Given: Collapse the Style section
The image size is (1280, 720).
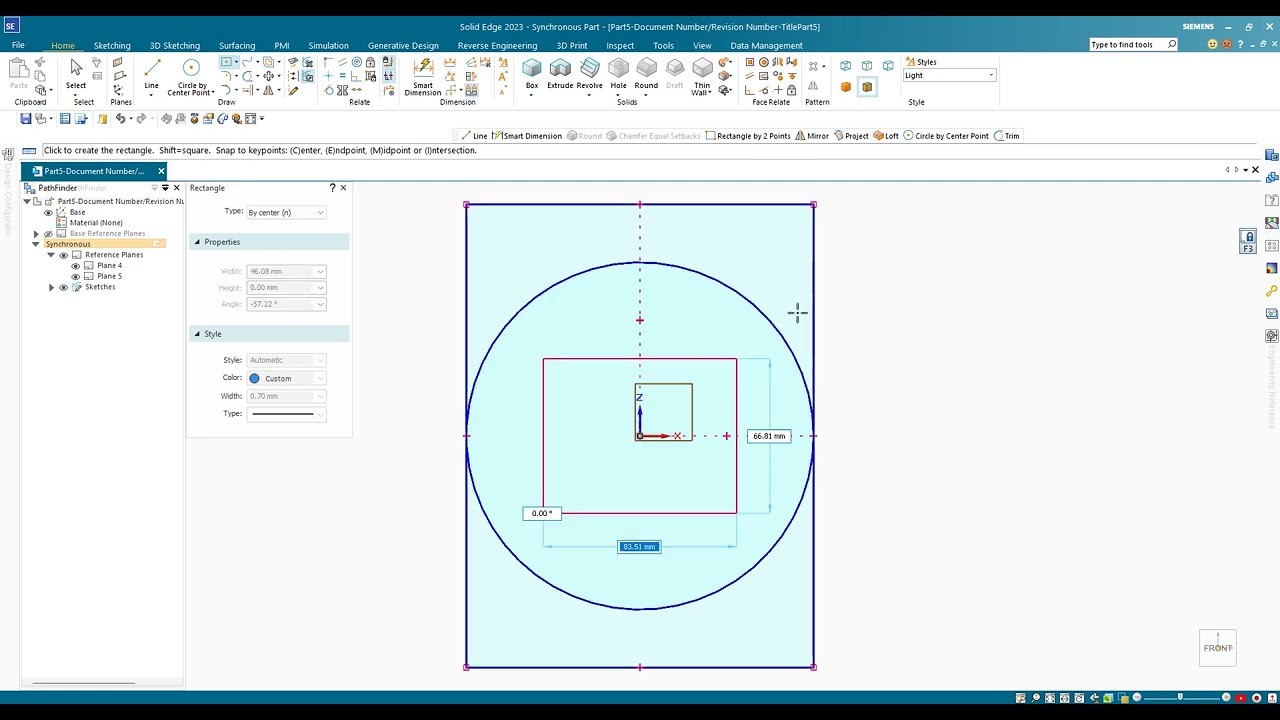Looking at the screenshot, I should coord(197,334).
